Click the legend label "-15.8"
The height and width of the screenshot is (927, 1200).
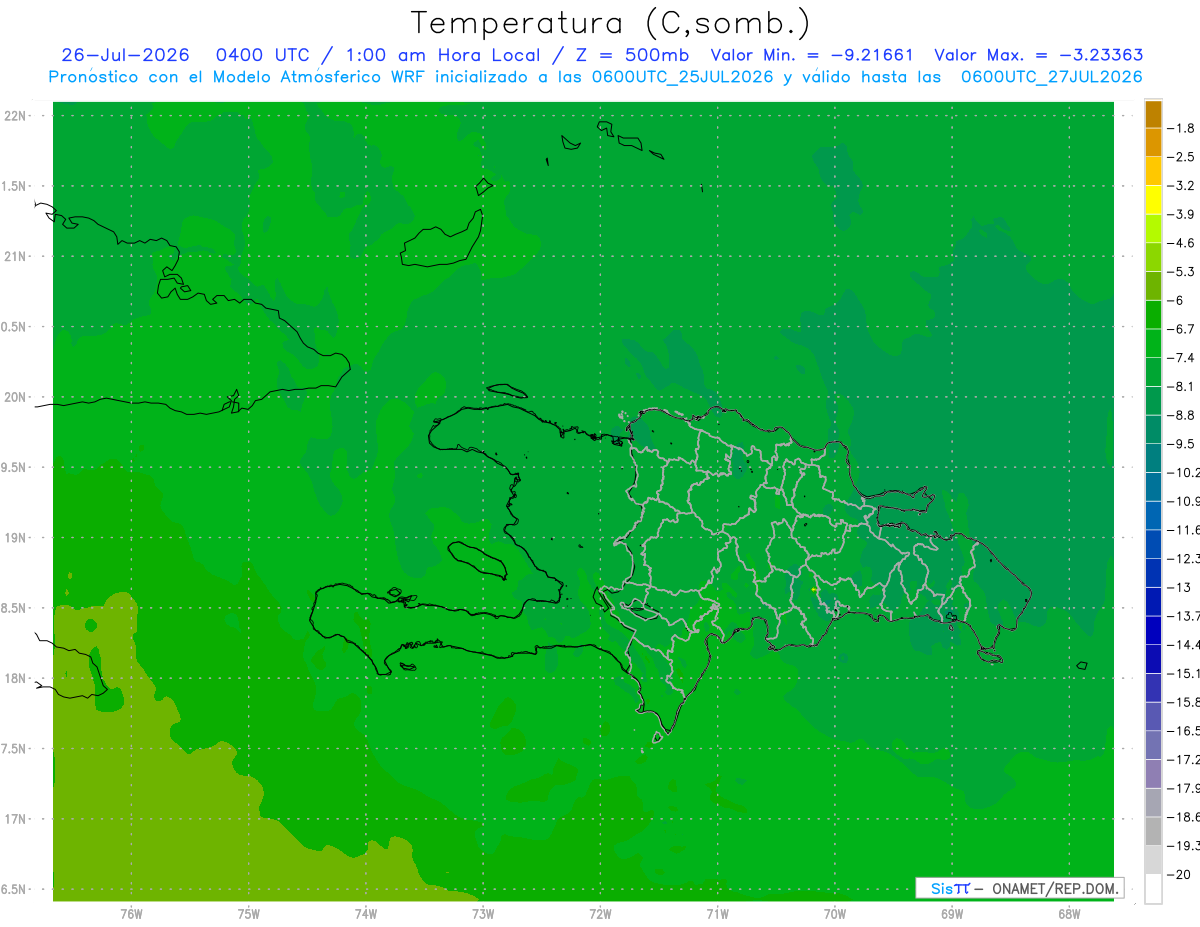1185,702
